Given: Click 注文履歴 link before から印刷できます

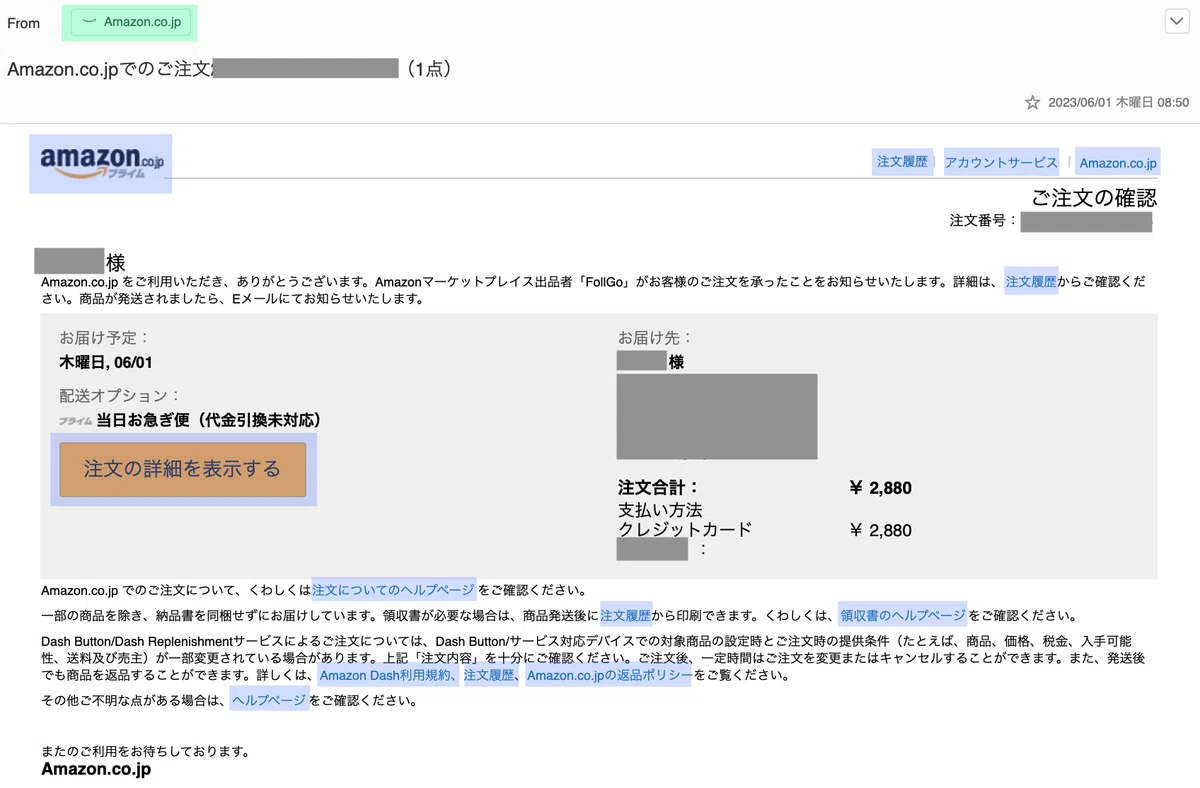Looking at the screenshot, I should click(626, 616).
